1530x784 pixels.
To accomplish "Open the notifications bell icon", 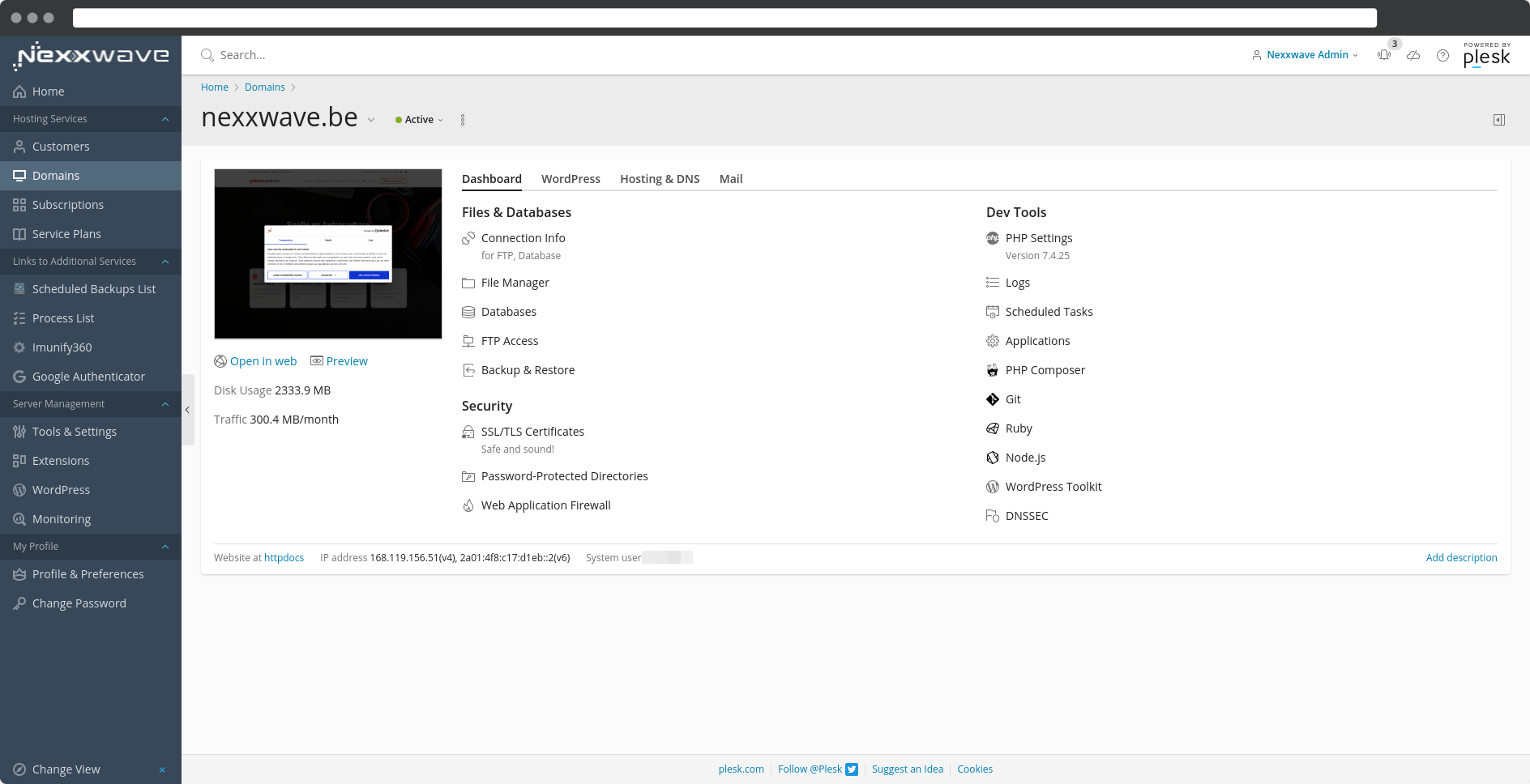I will (1384, 55).
